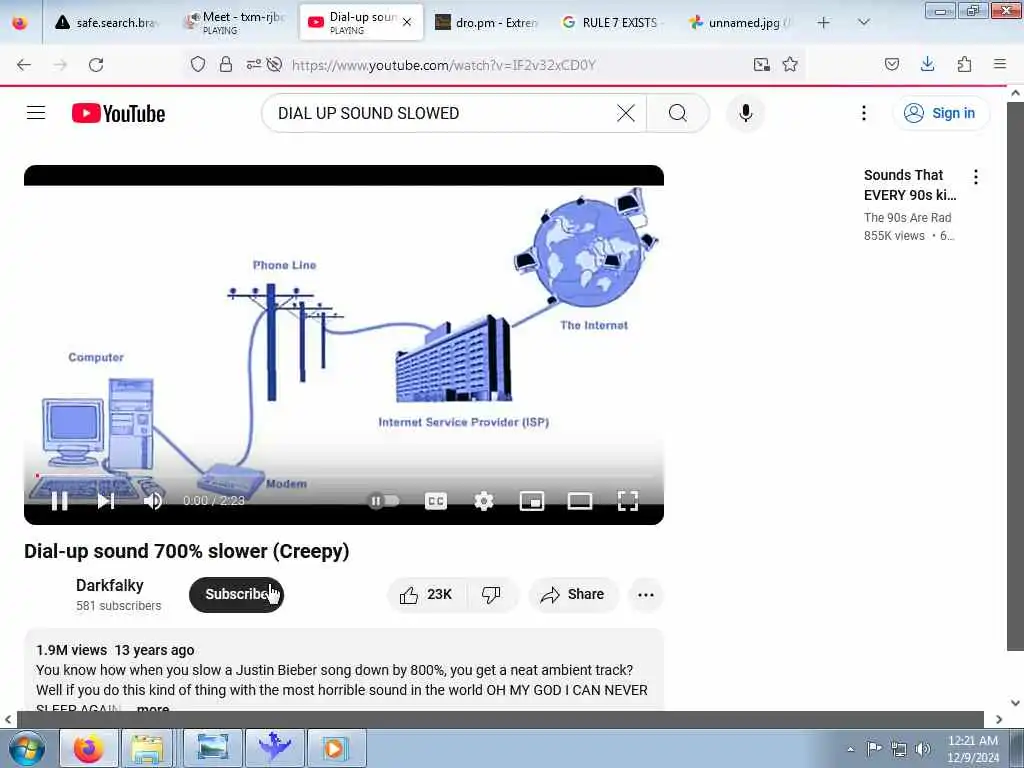This screenshot has width=1024, height=768.
Task: Enable miniplayer mode
Action: tap(532, 501)
